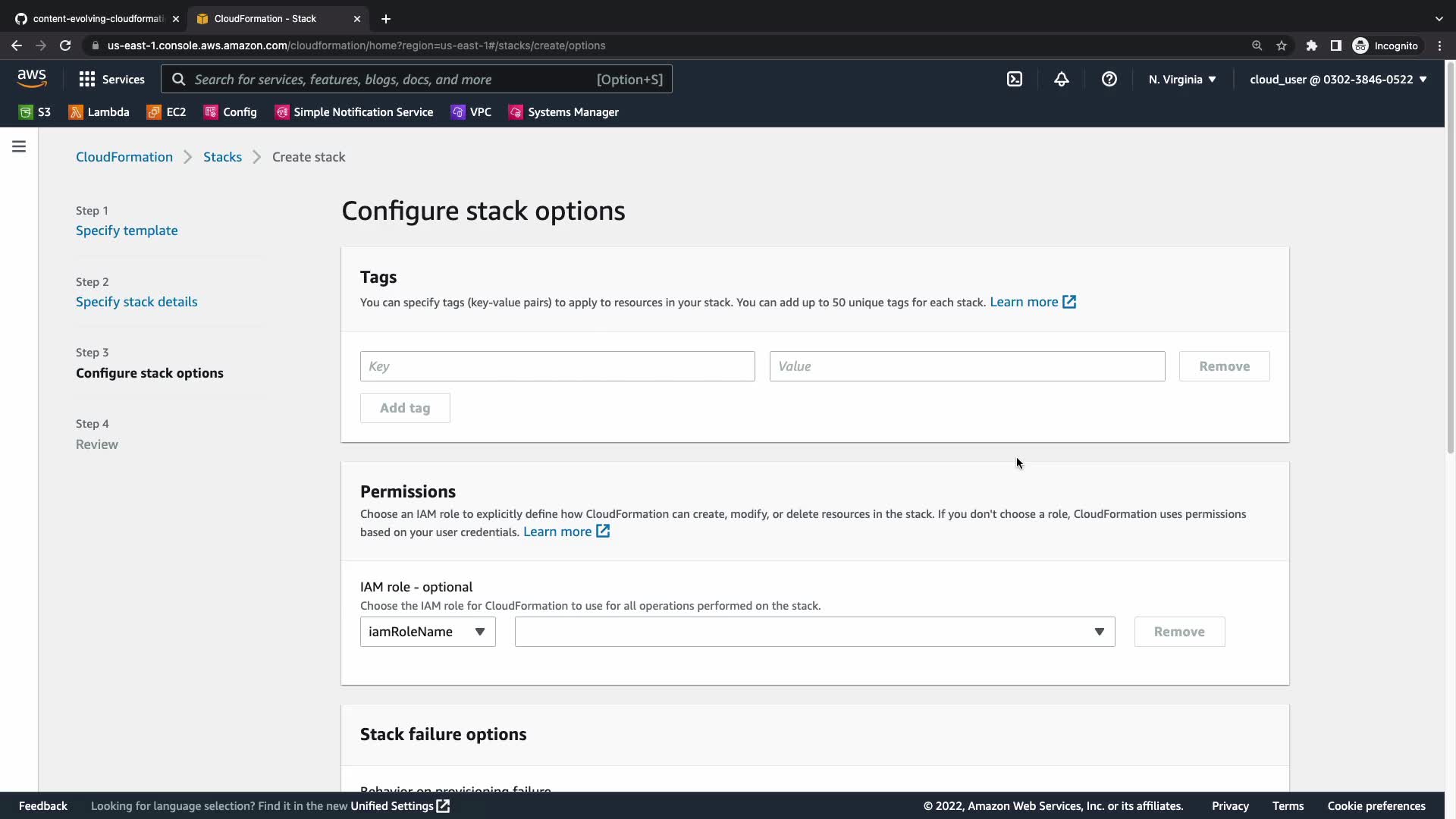1456x819 pixels.
Task: Open the Systems Manager favorites shortcut
Action: tap(563, 112)
